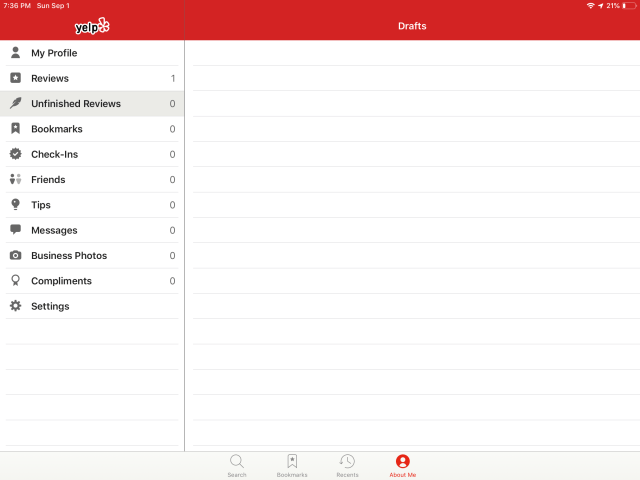Select the Tips lightbulb icon

coord(15,205)
